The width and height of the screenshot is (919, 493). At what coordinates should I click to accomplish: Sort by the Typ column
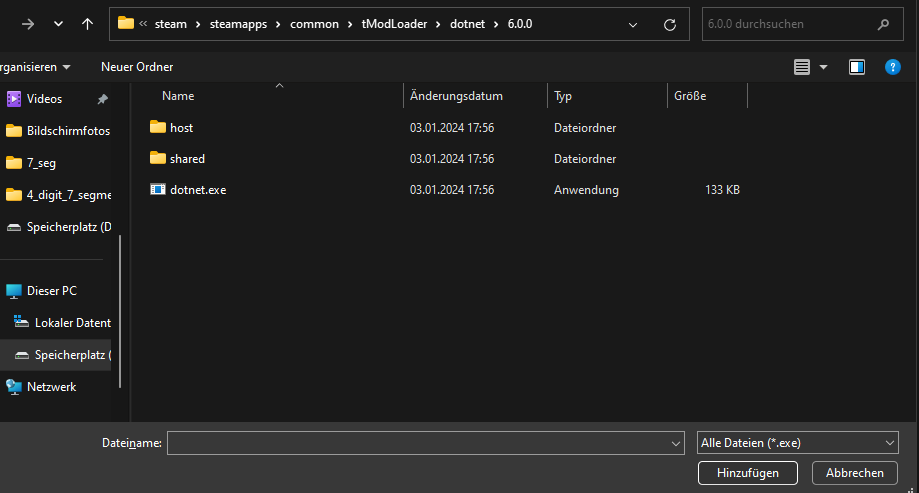click(x=563, y=96)
